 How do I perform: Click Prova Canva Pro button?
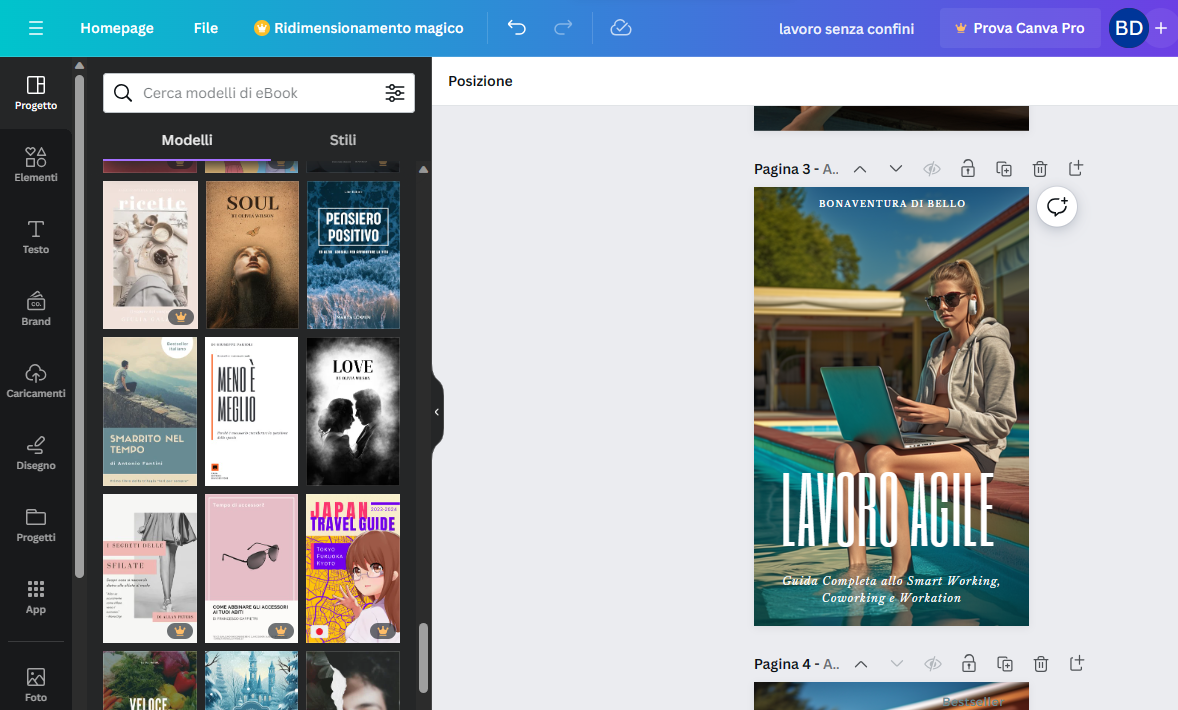(x=1019, y=28)
